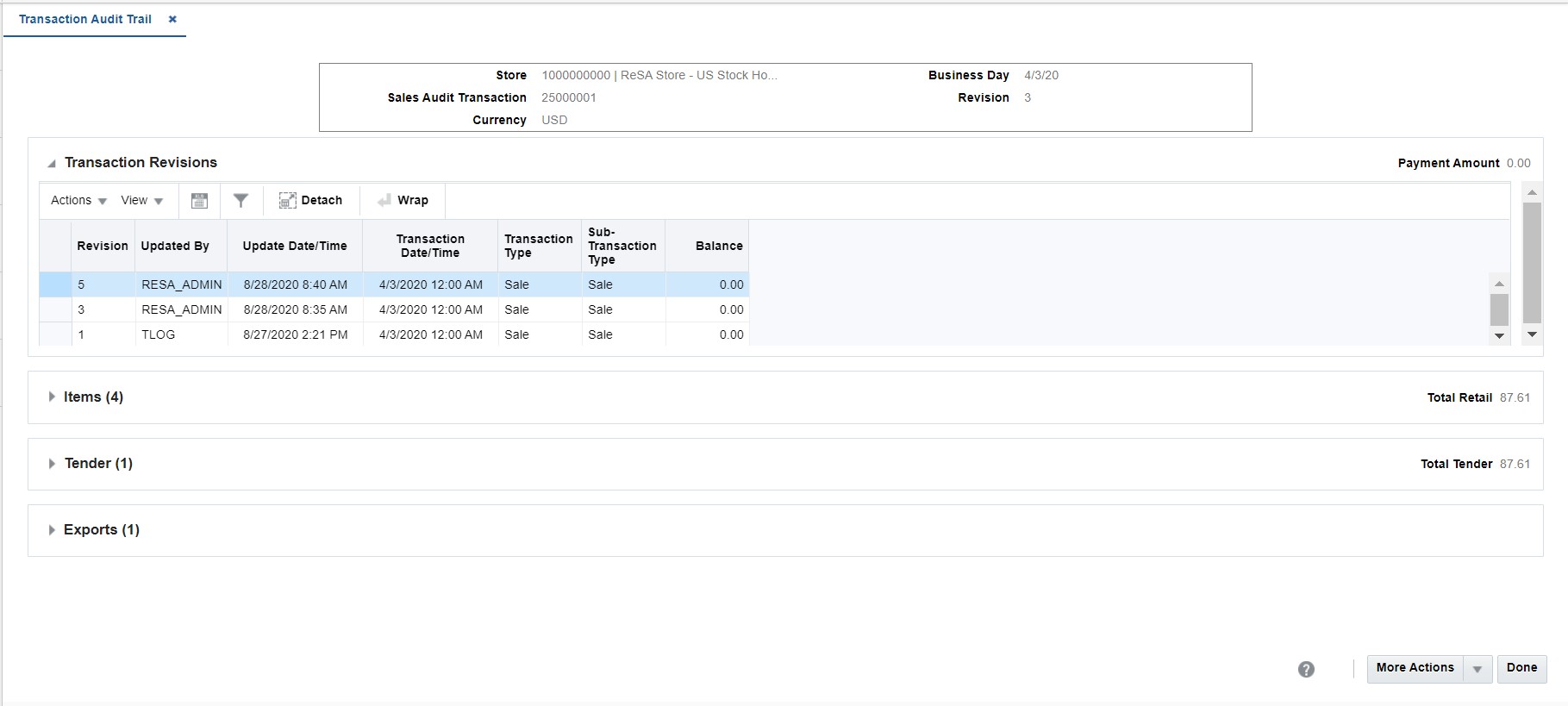
Task: Click the Total Tender value 87.61
Action: (1515, 464)
